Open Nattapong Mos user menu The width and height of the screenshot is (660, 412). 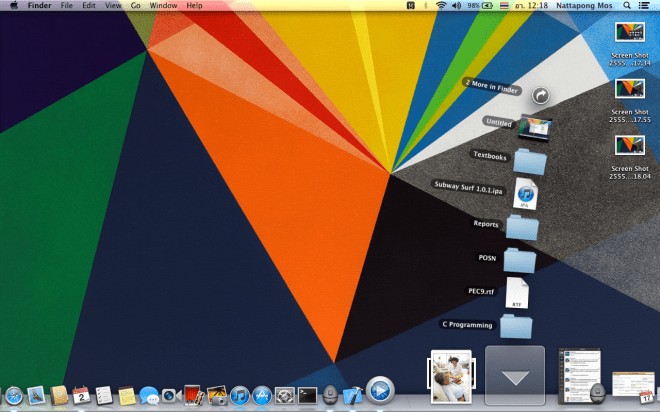pos(584,5)
